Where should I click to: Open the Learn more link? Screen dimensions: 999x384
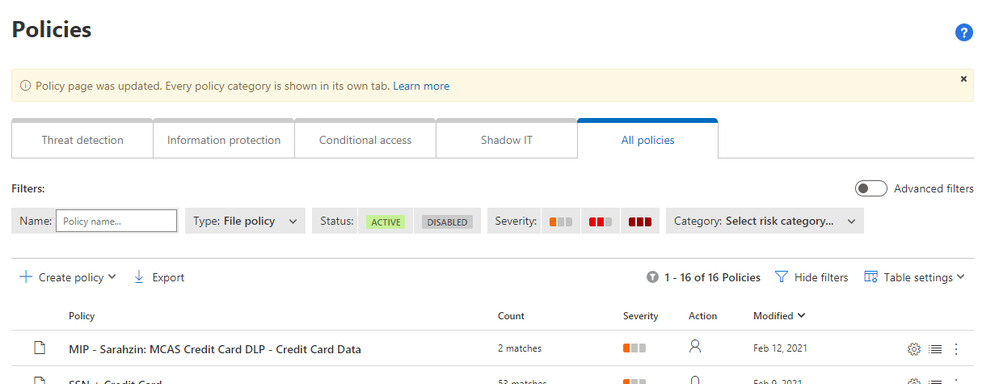click(x=421, y=86)
